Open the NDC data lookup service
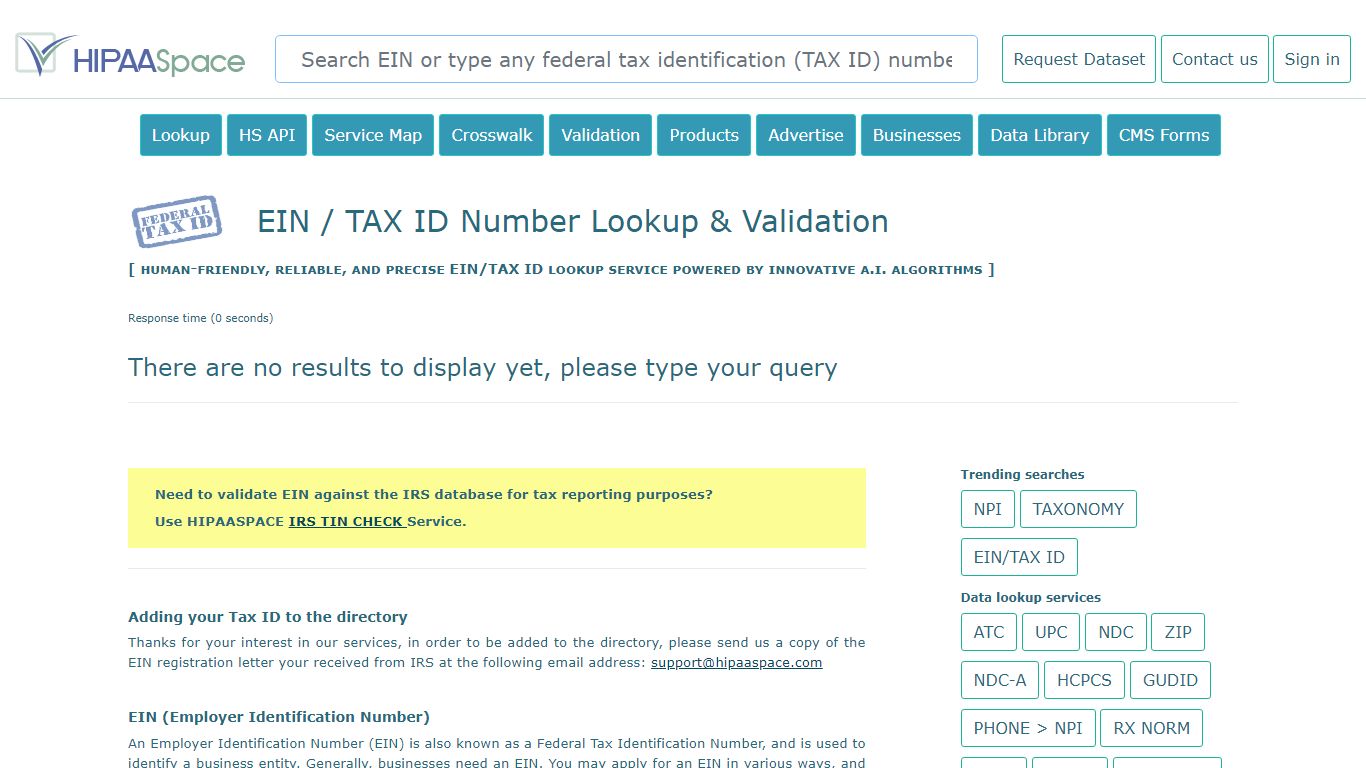1366x768 pixels. 1116,632
